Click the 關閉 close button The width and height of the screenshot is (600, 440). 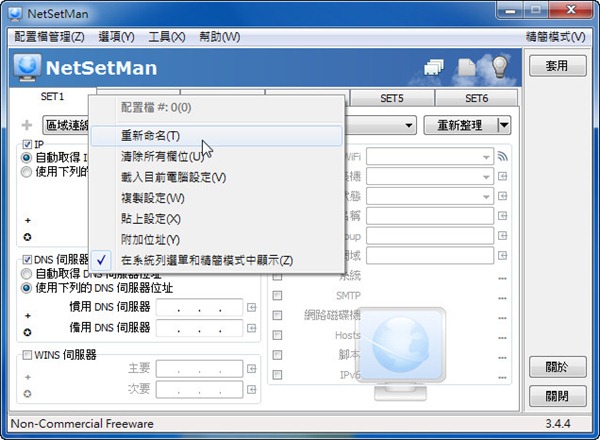pos(558,396)
